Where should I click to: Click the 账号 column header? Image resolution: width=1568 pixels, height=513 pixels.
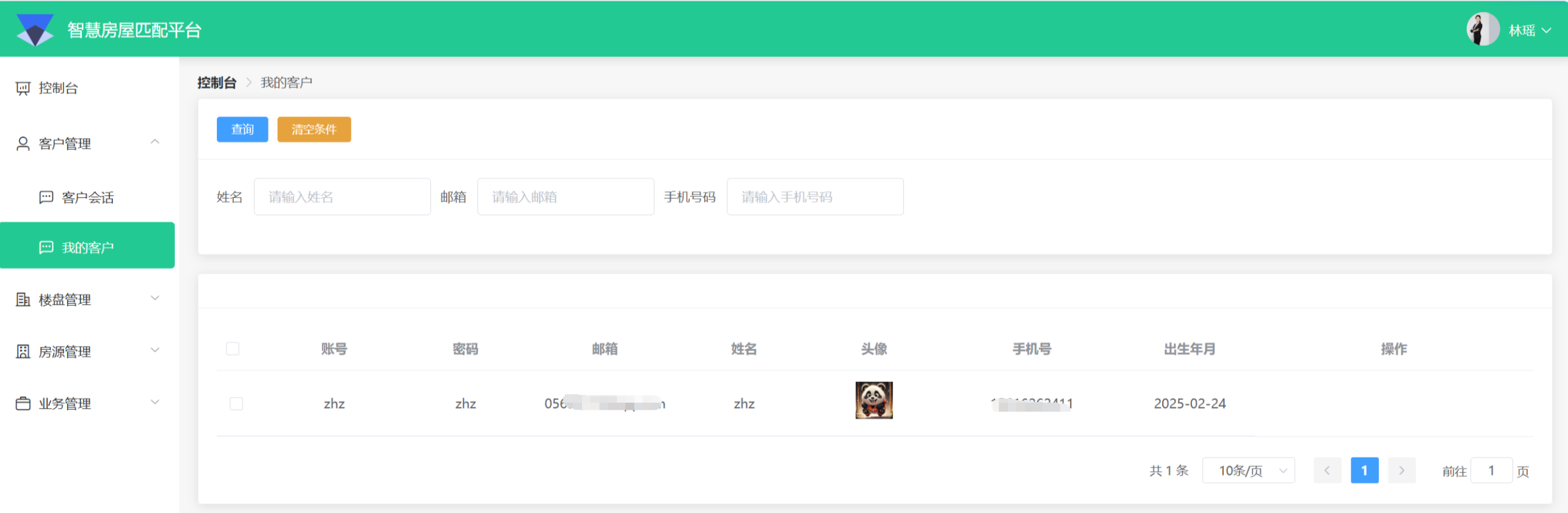334,349
